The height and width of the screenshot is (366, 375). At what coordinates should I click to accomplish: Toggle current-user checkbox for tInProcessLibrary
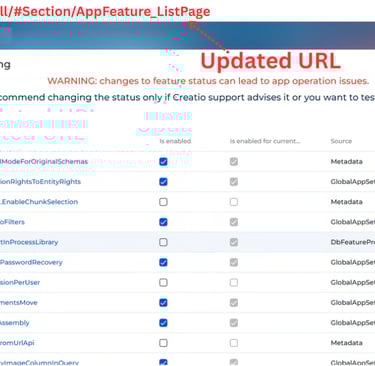pos(234,242)
